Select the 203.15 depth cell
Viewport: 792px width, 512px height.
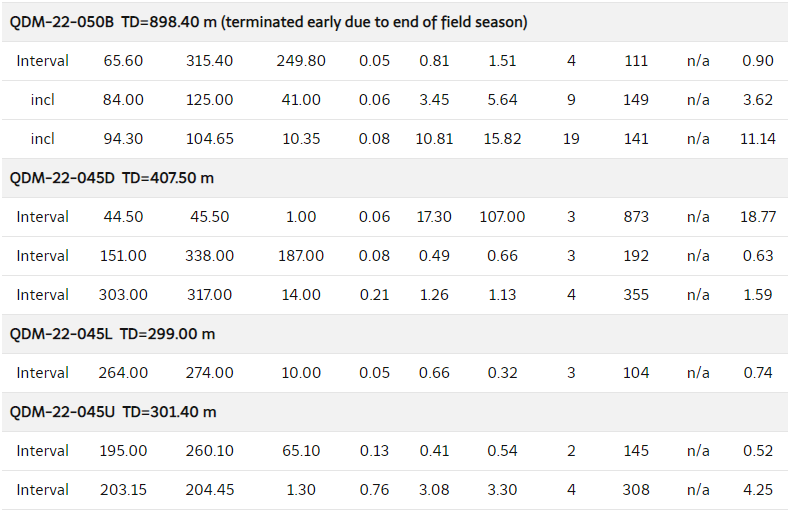click(123, 490)
